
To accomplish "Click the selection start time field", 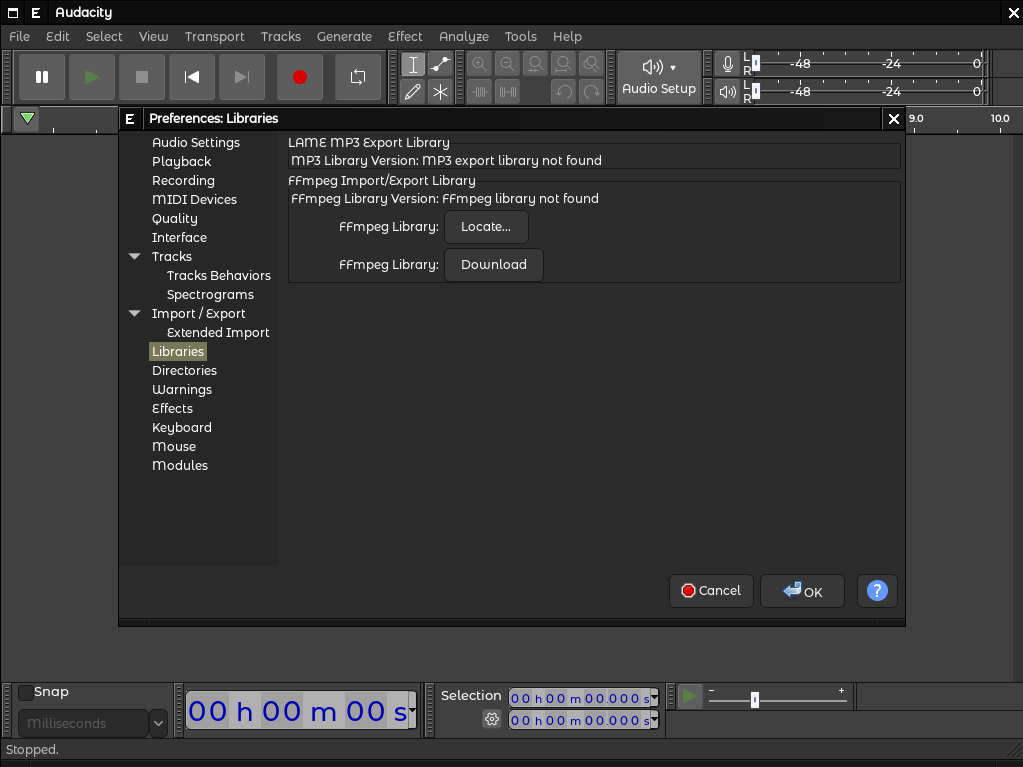I will pos(579,698).
